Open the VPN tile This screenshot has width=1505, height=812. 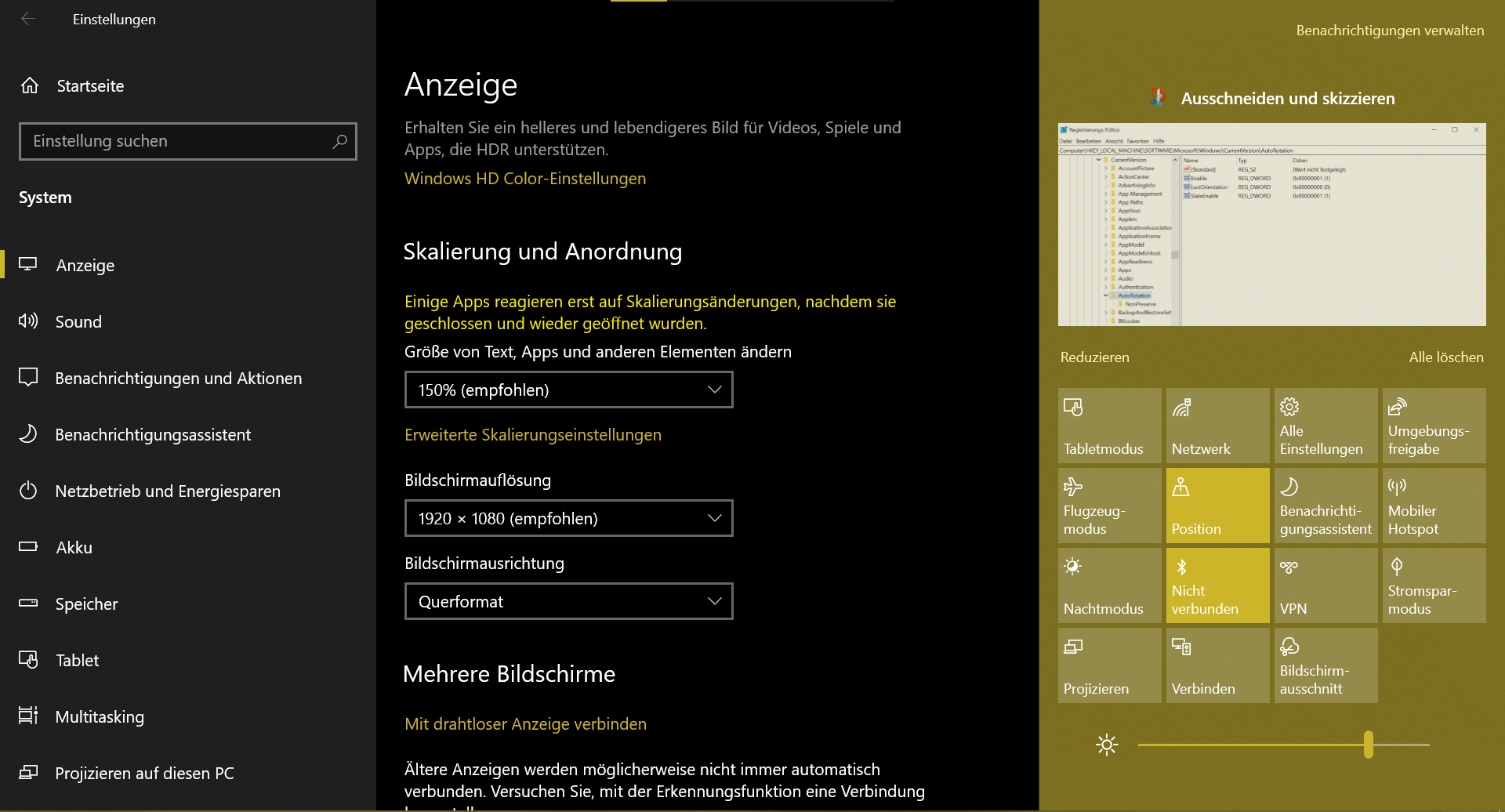coord(1326,585)
